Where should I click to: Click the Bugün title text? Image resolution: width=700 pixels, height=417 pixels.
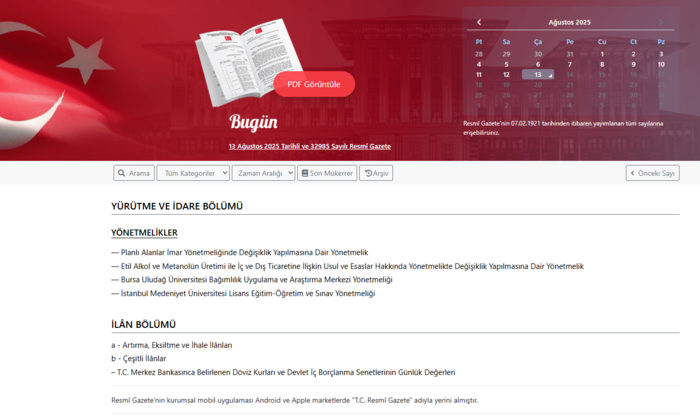coord(253,122)
